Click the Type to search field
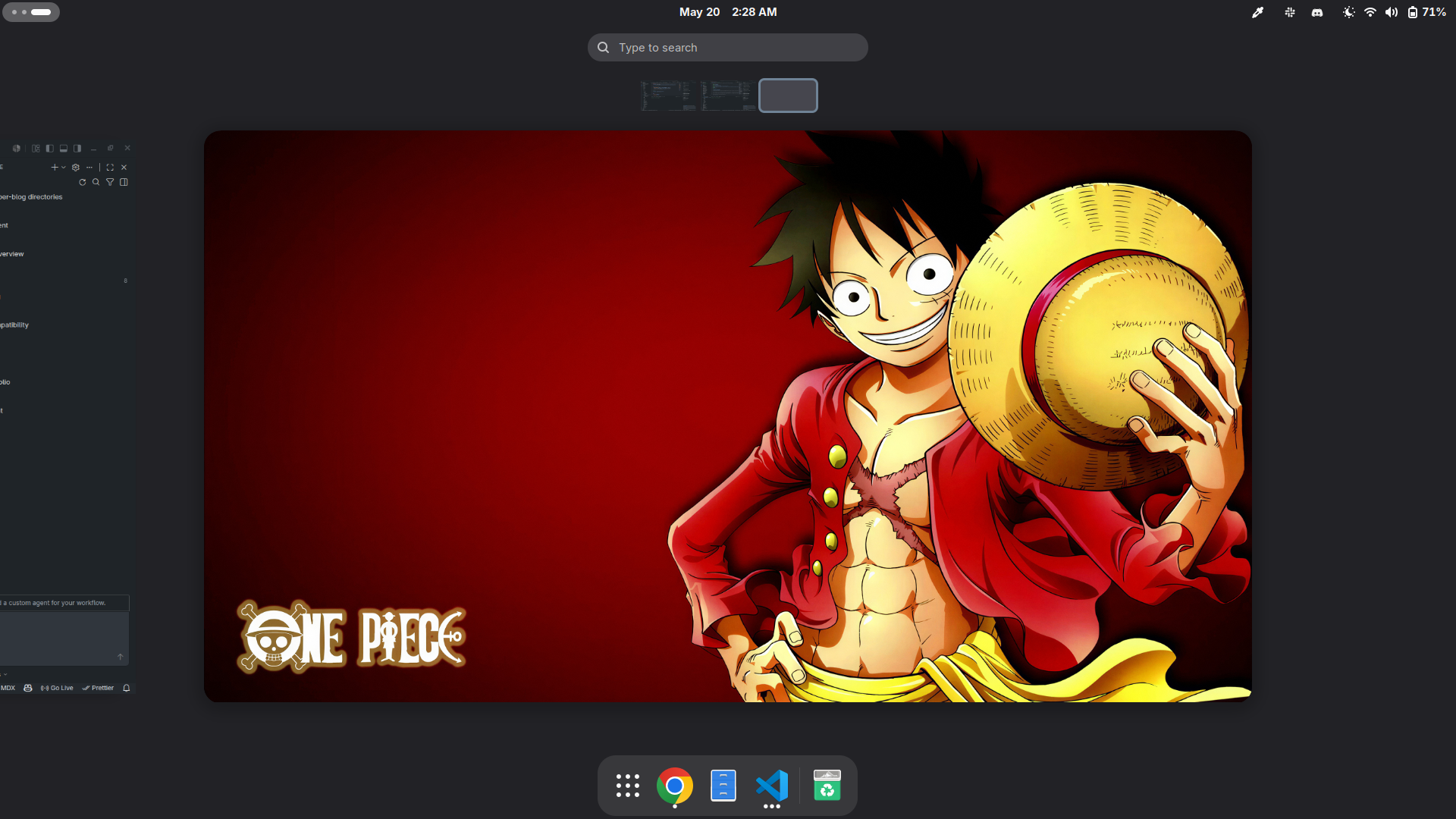The width and height of the screenshot is (1456, 819). [x=727, y=47]
